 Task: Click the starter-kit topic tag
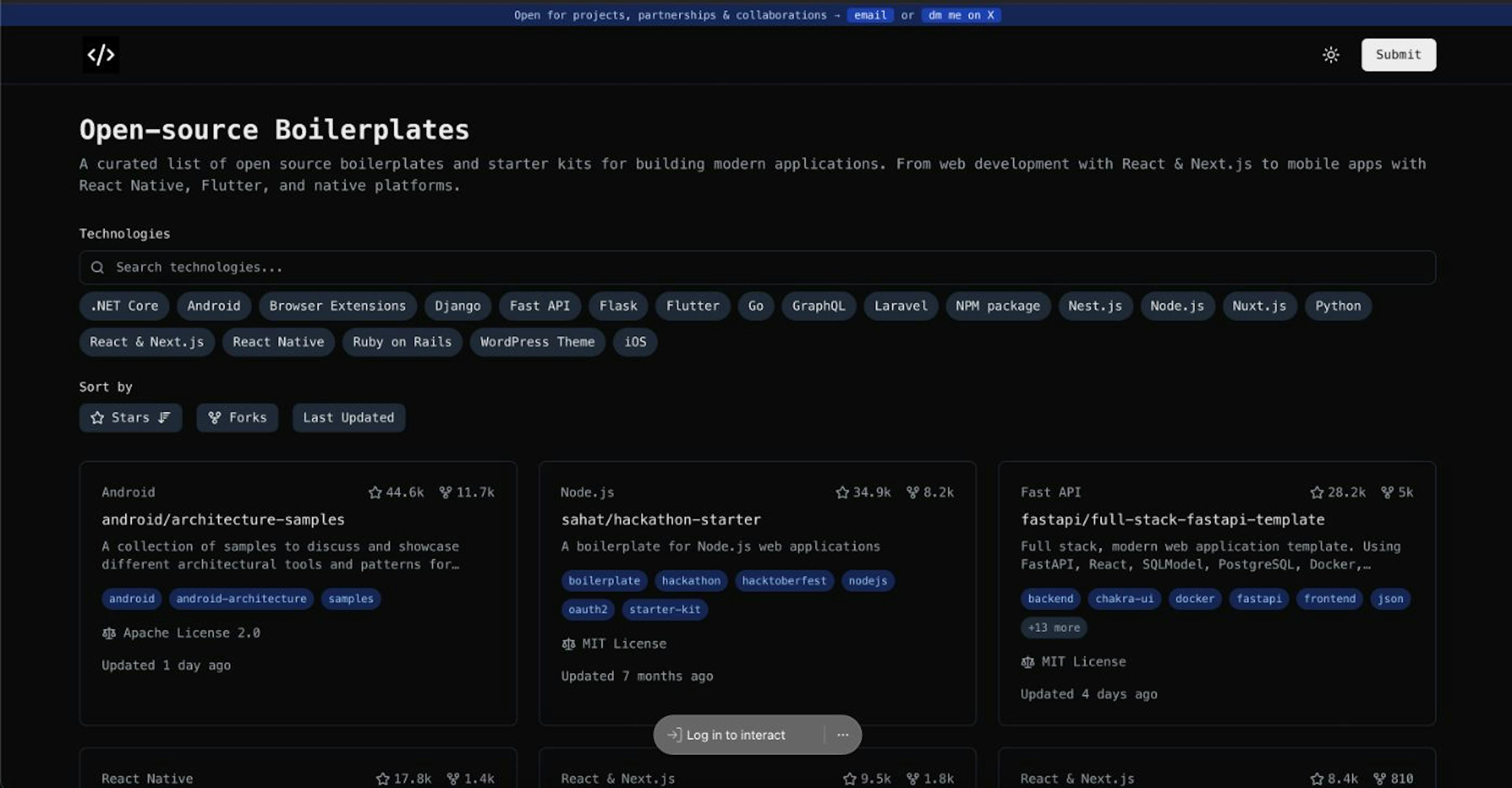(x=665, y=610)
